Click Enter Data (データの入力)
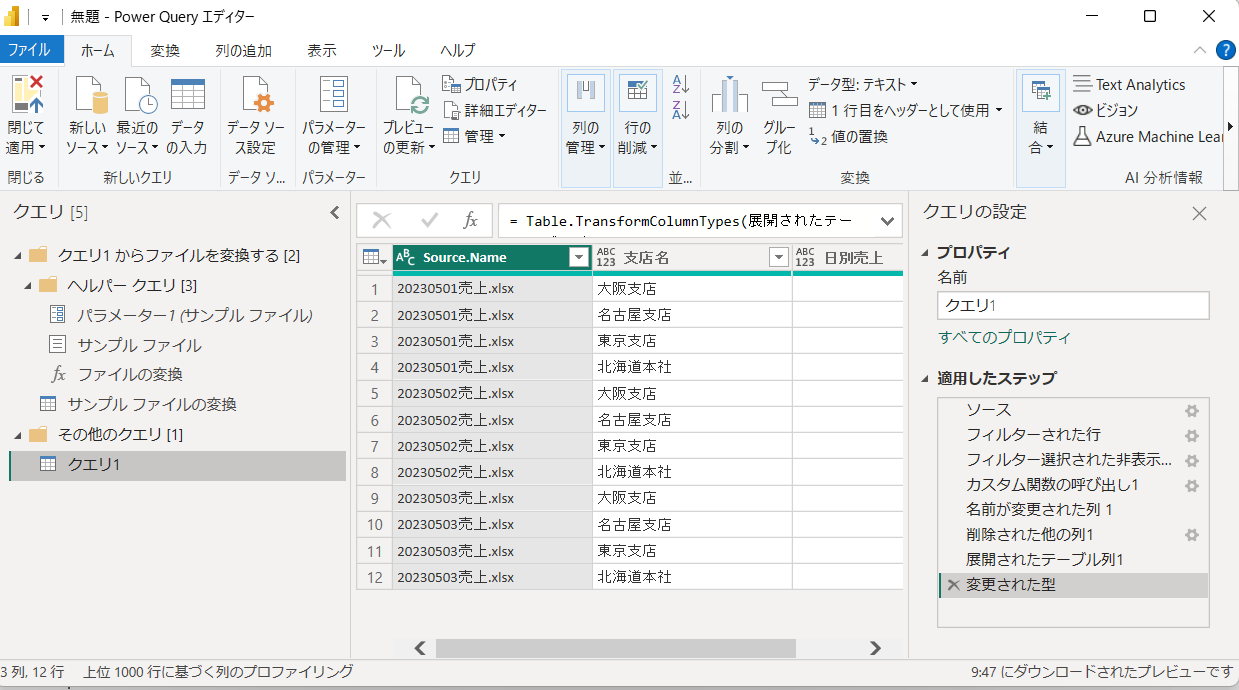The width and height of the screenshot is (1239, 690). [187, 116]
